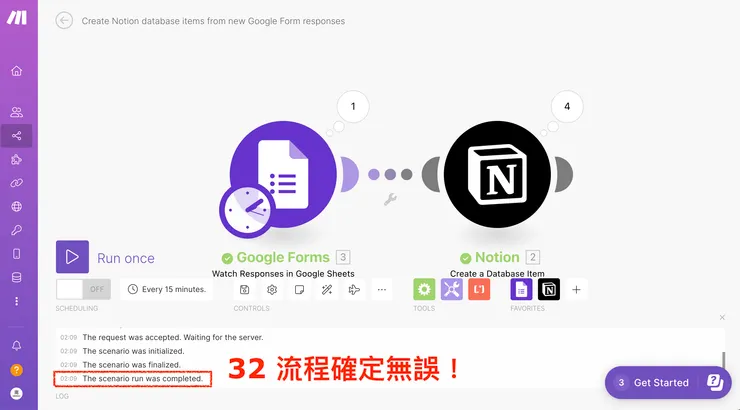Open Notion output bubble 4
This screenshot has width=740, height=410.
click(x=567, y=107)
